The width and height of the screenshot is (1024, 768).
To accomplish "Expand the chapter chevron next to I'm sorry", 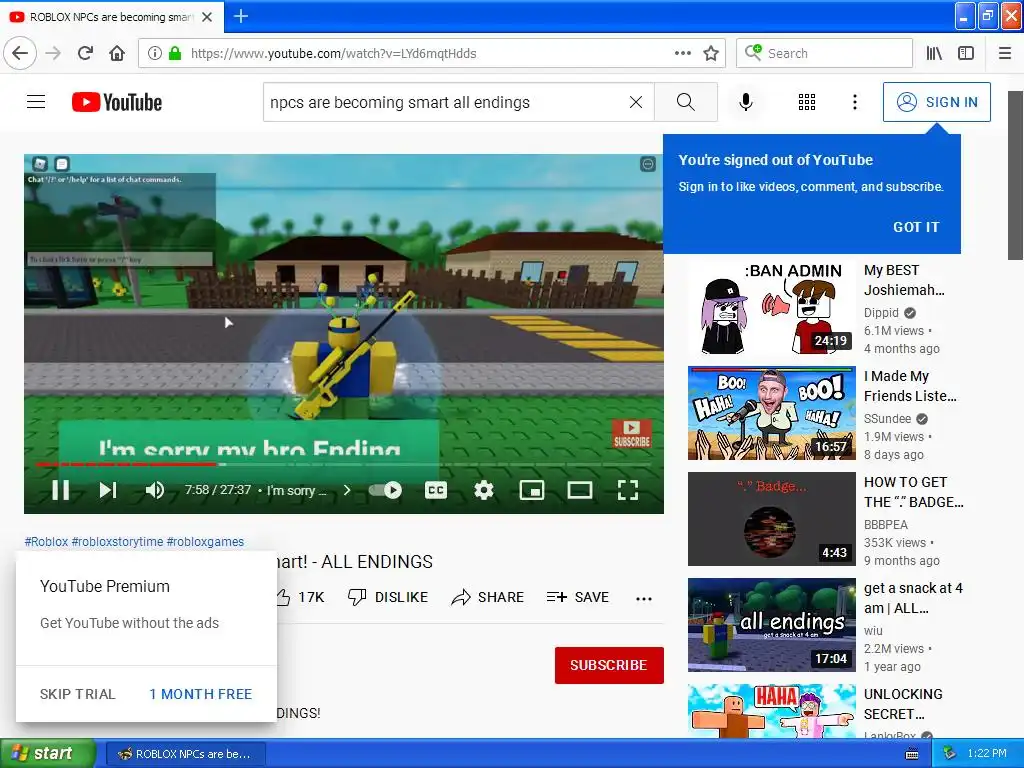I will tap(347, 490).
